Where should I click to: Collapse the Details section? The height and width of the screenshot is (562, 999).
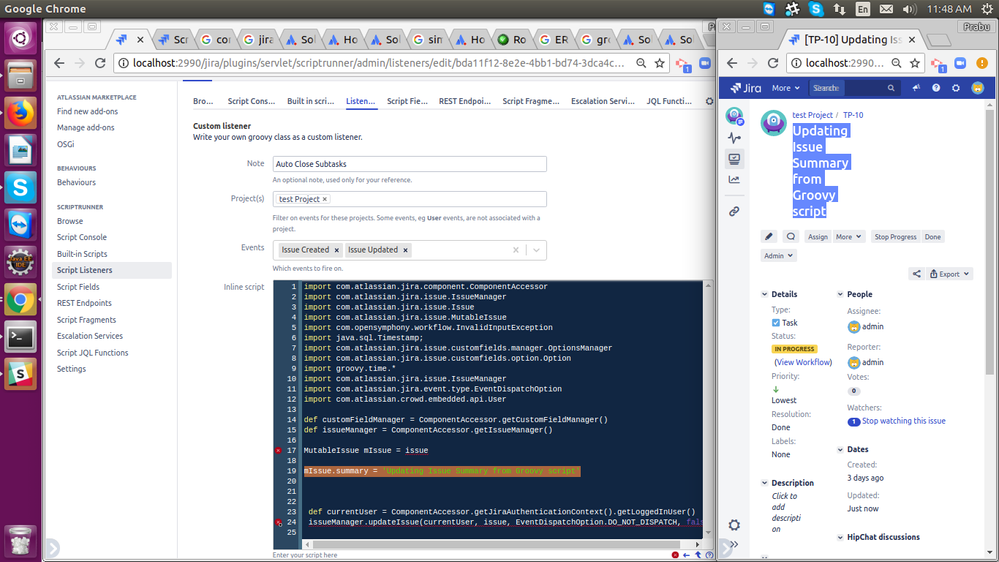tap(765, 294)
